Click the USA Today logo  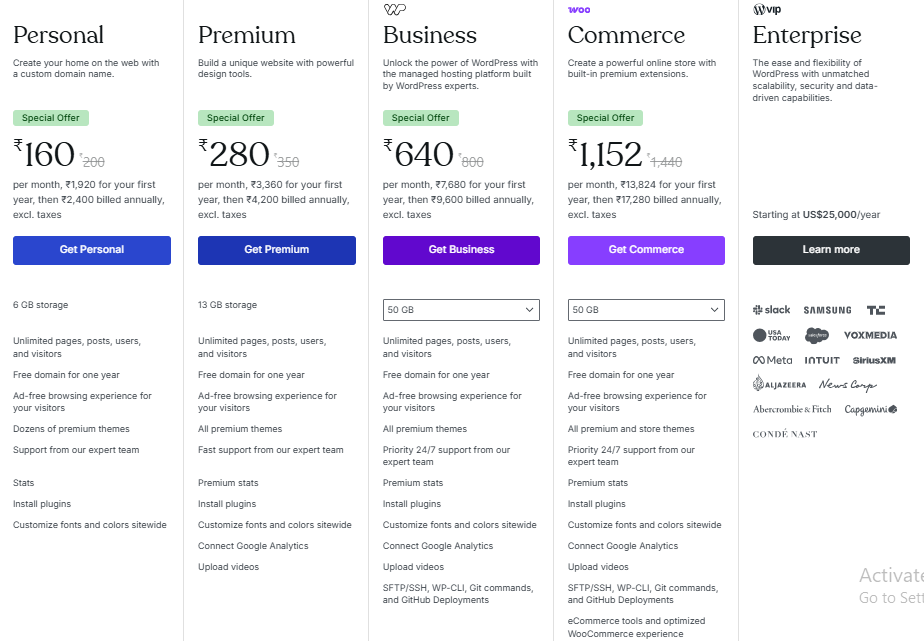[x=770, y=335]
